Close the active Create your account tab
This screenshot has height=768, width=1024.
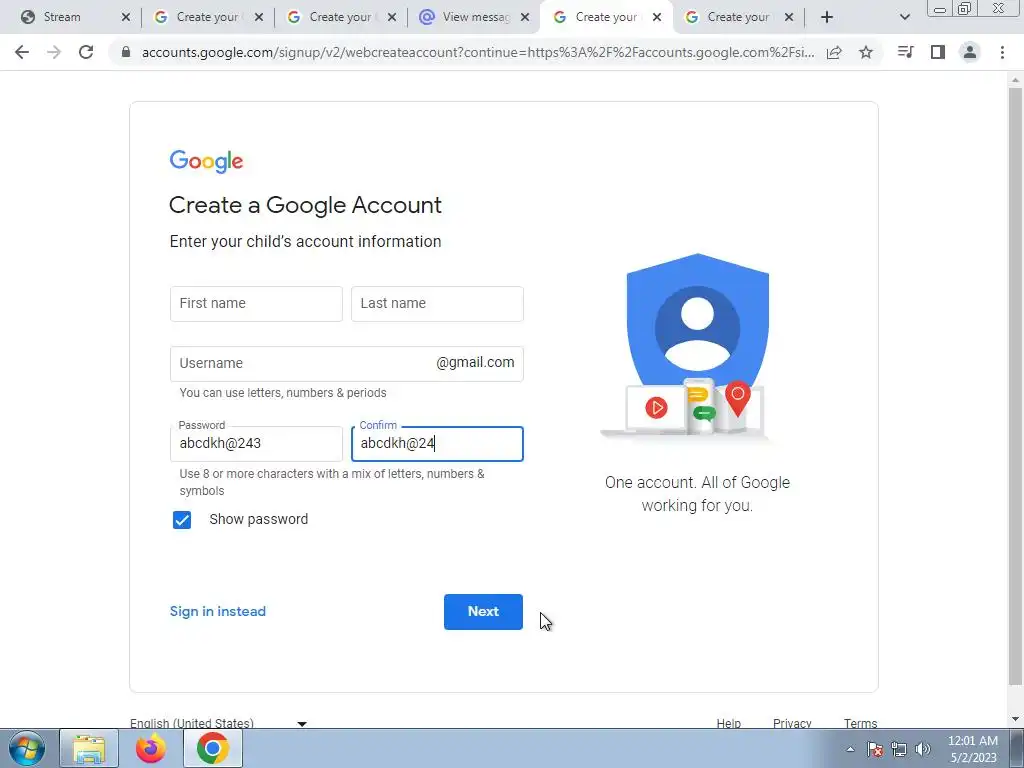pyautogui.click(x=657, y=17)
